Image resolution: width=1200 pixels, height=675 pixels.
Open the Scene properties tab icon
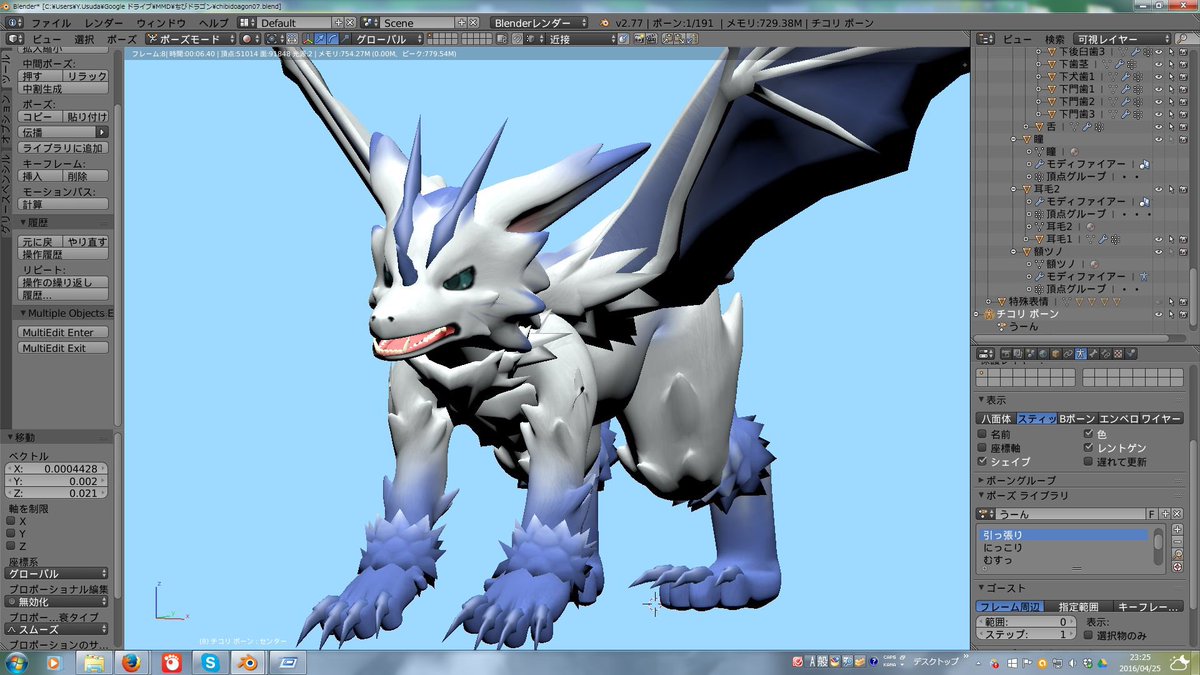coord(1030,354)
